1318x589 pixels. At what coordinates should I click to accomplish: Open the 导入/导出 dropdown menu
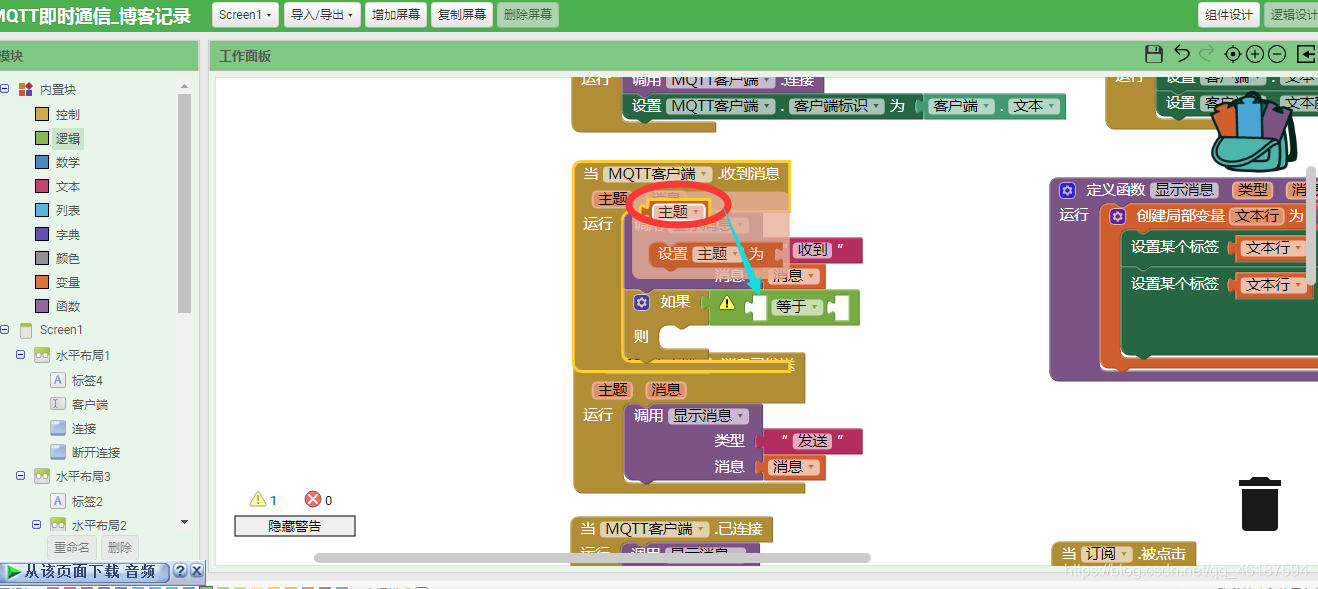pyautogui.click(x=322, y=15)
